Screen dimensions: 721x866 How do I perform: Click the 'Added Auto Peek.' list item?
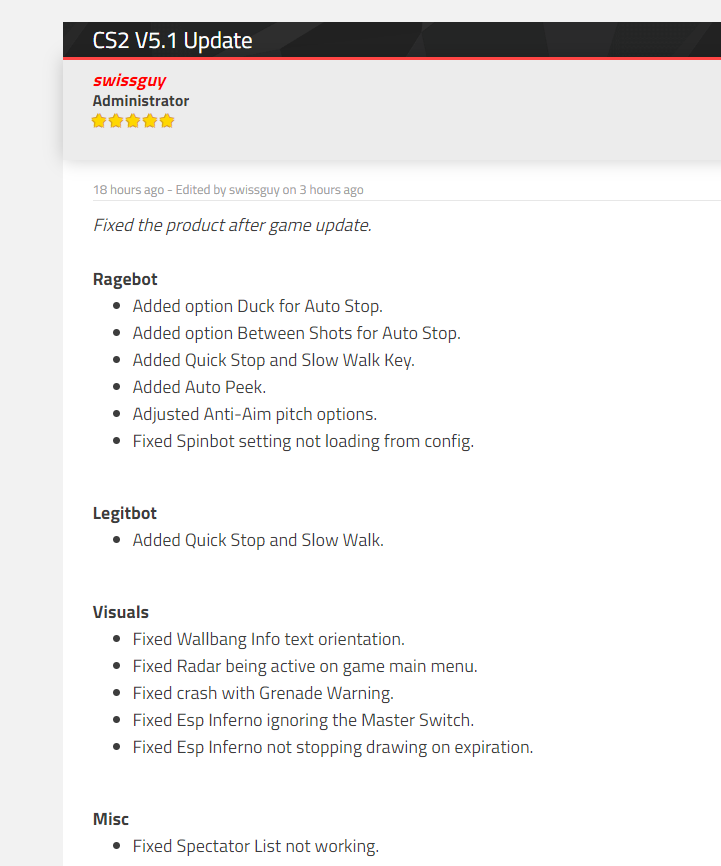tap(199, 387)
